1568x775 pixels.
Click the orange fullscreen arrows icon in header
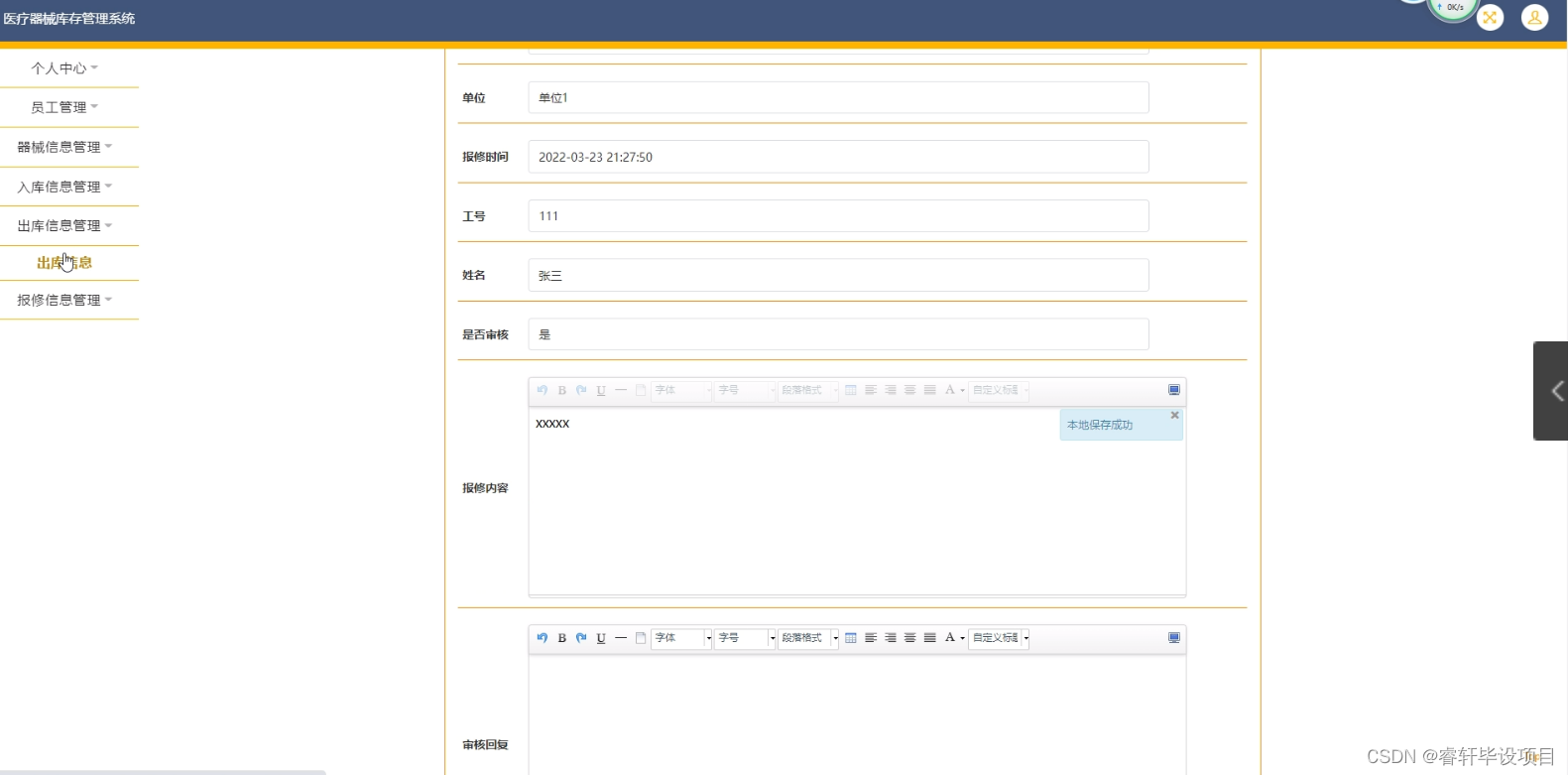1490,18
